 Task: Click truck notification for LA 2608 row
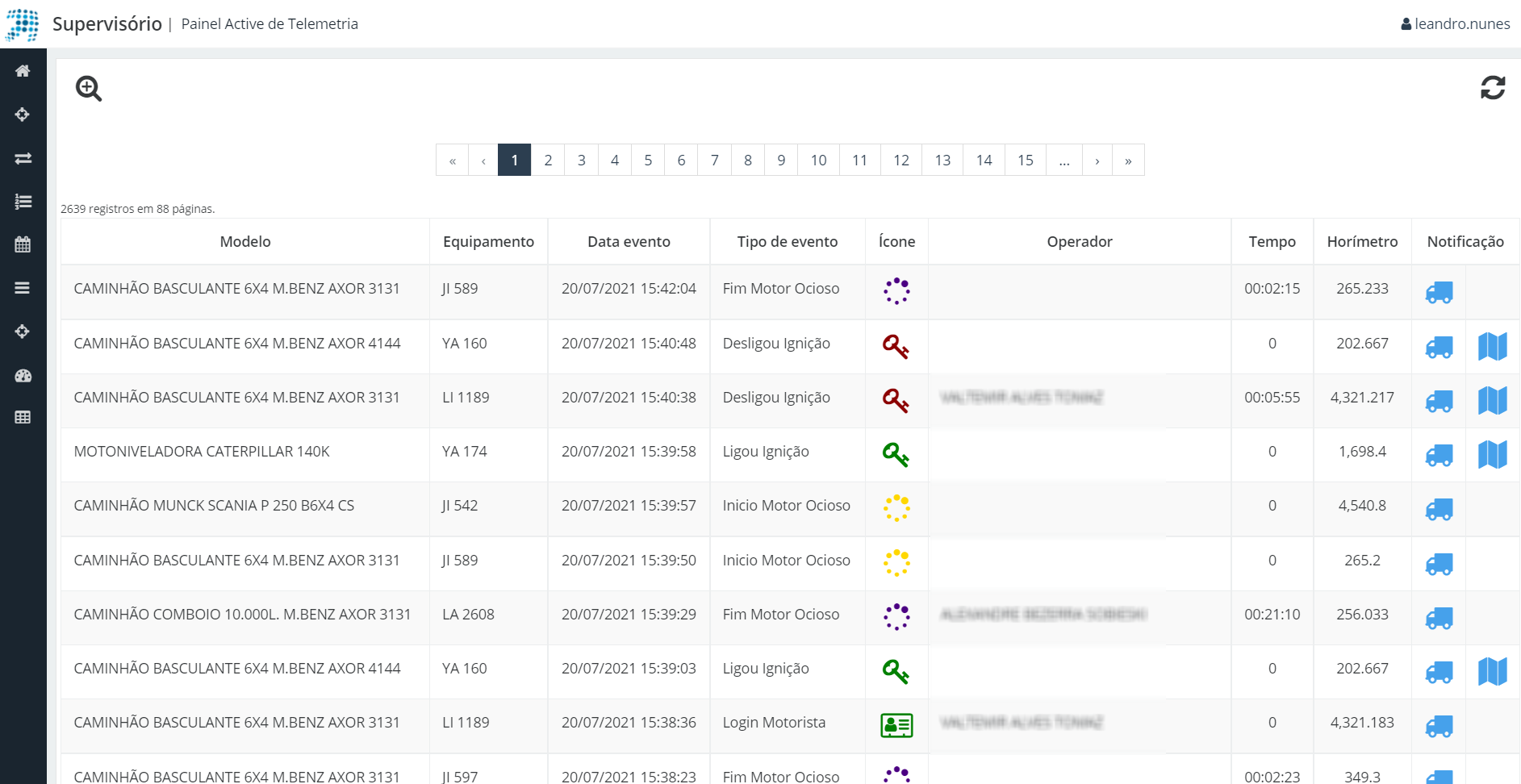pyautogui.click(x=1439, y=619)
